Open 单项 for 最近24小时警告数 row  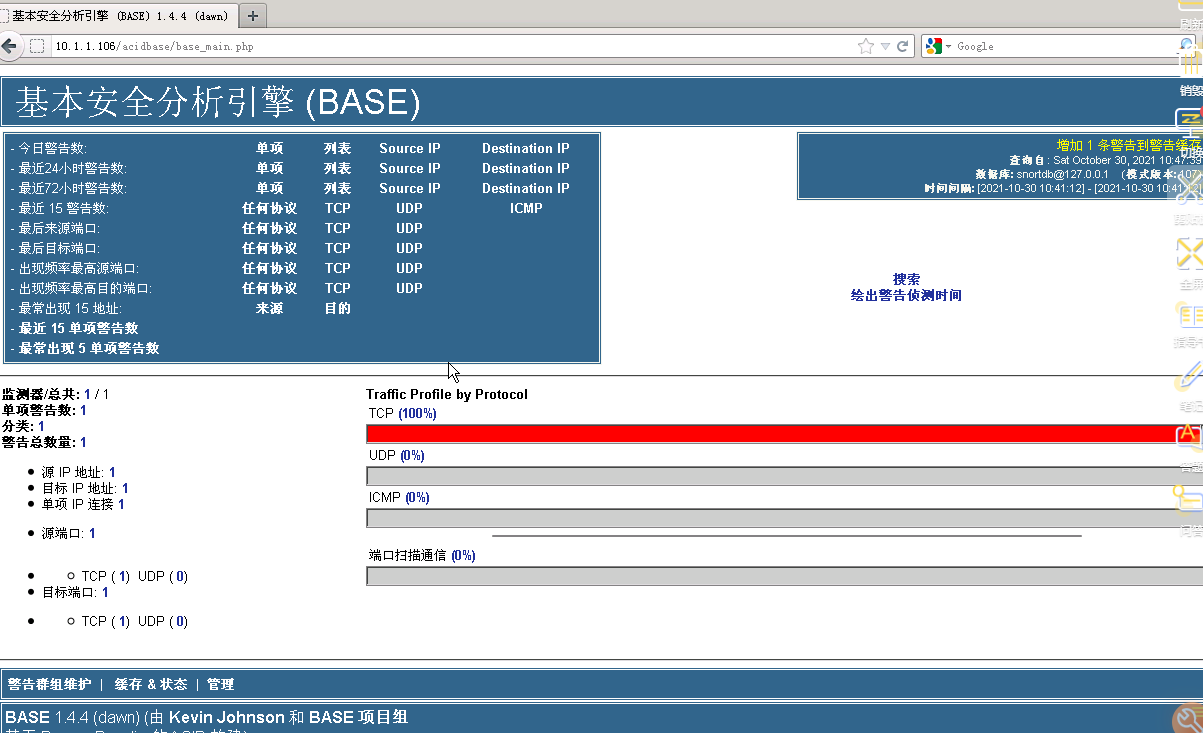pyautogui.click(x=270, y=168)
